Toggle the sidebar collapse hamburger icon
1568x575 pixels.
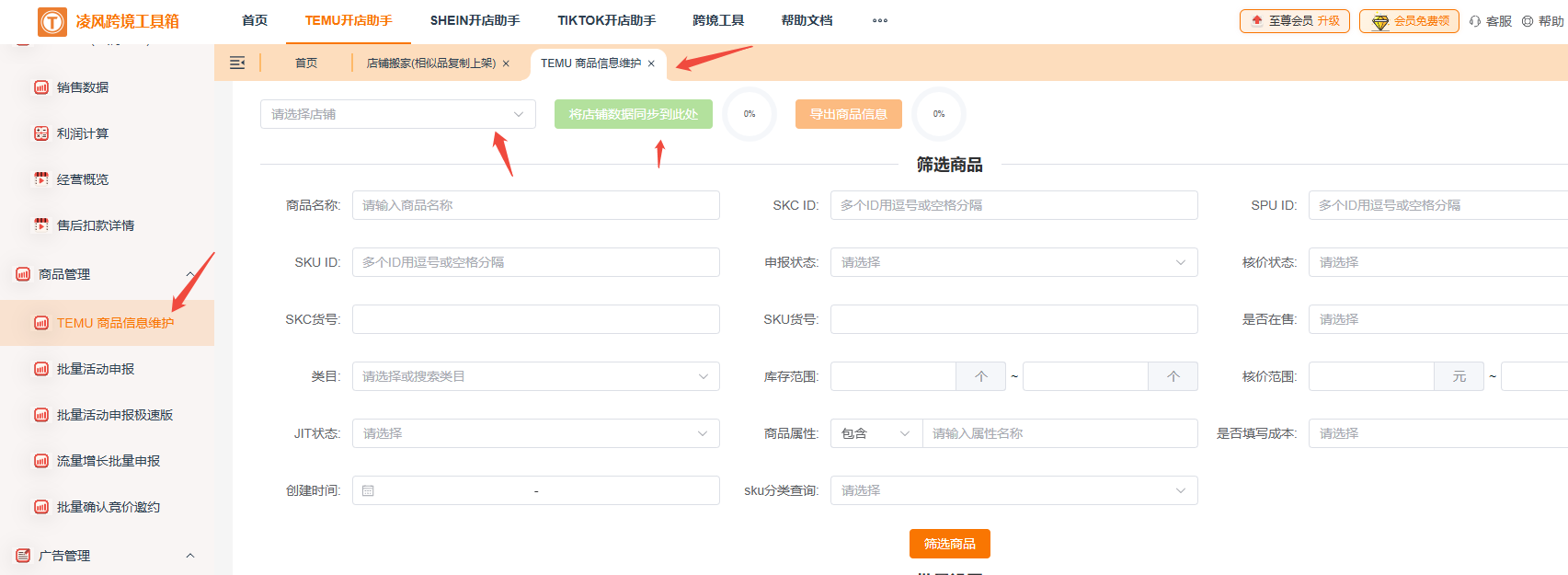[237, 63]
